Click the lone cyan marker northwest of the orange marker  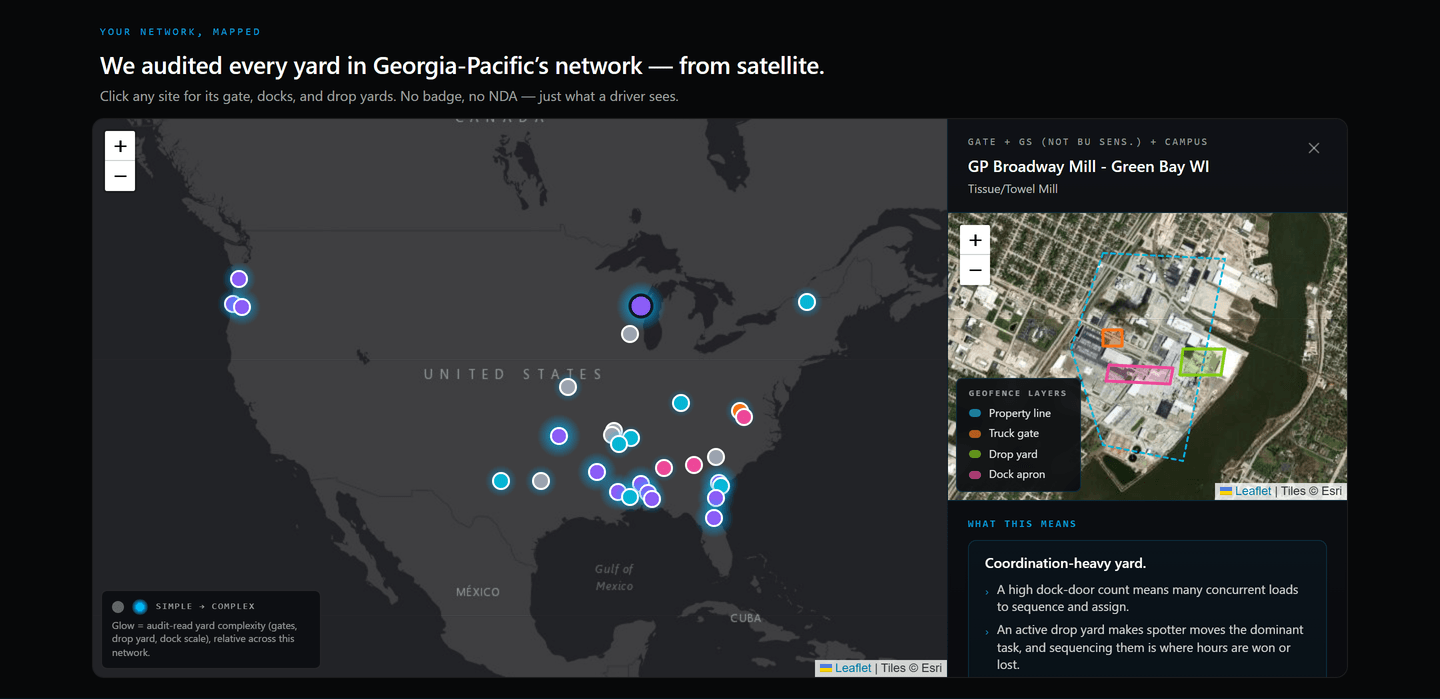(x=681, y=403)
